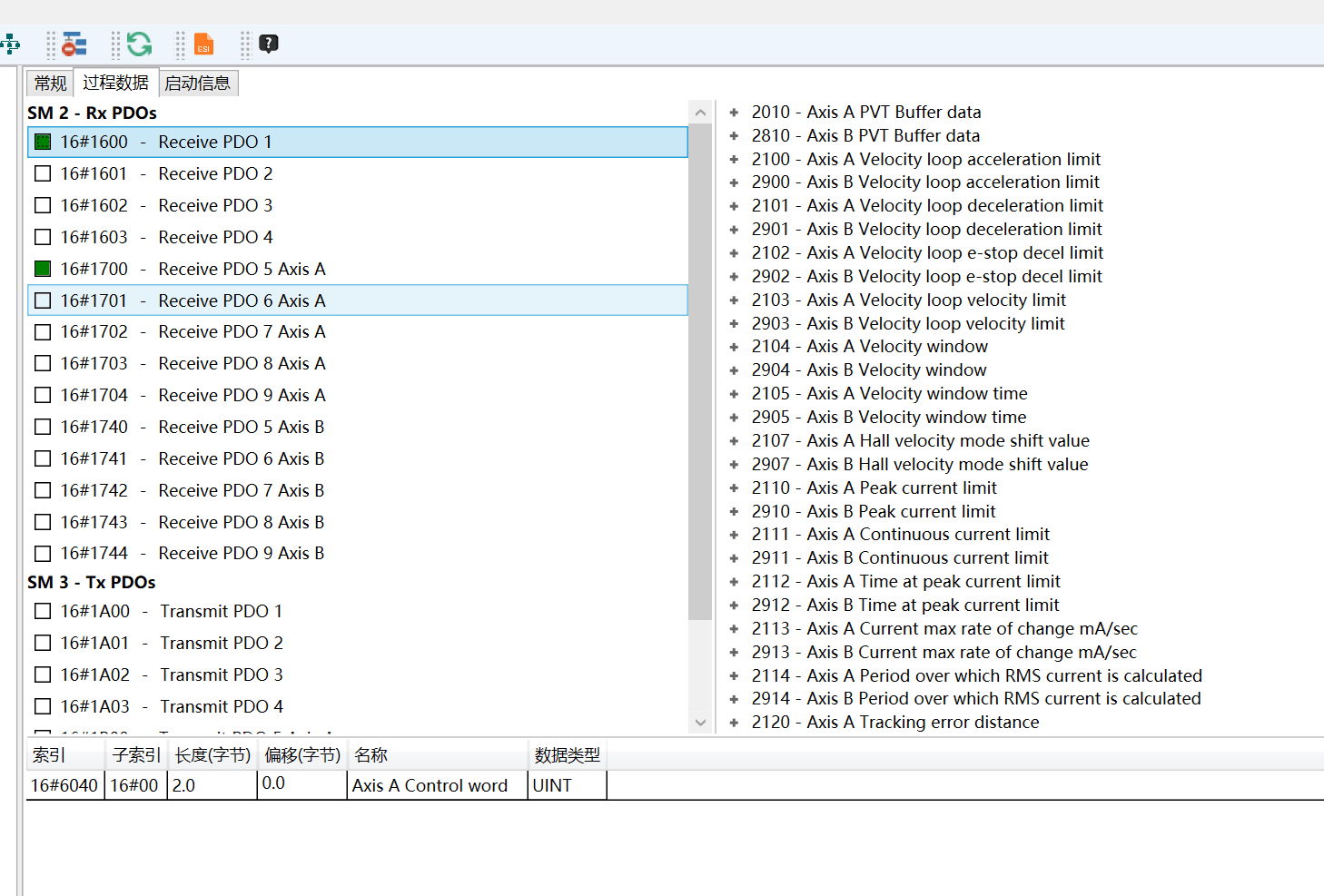Expand 2104 Axis A Velocity window entry

pos(734,347)
